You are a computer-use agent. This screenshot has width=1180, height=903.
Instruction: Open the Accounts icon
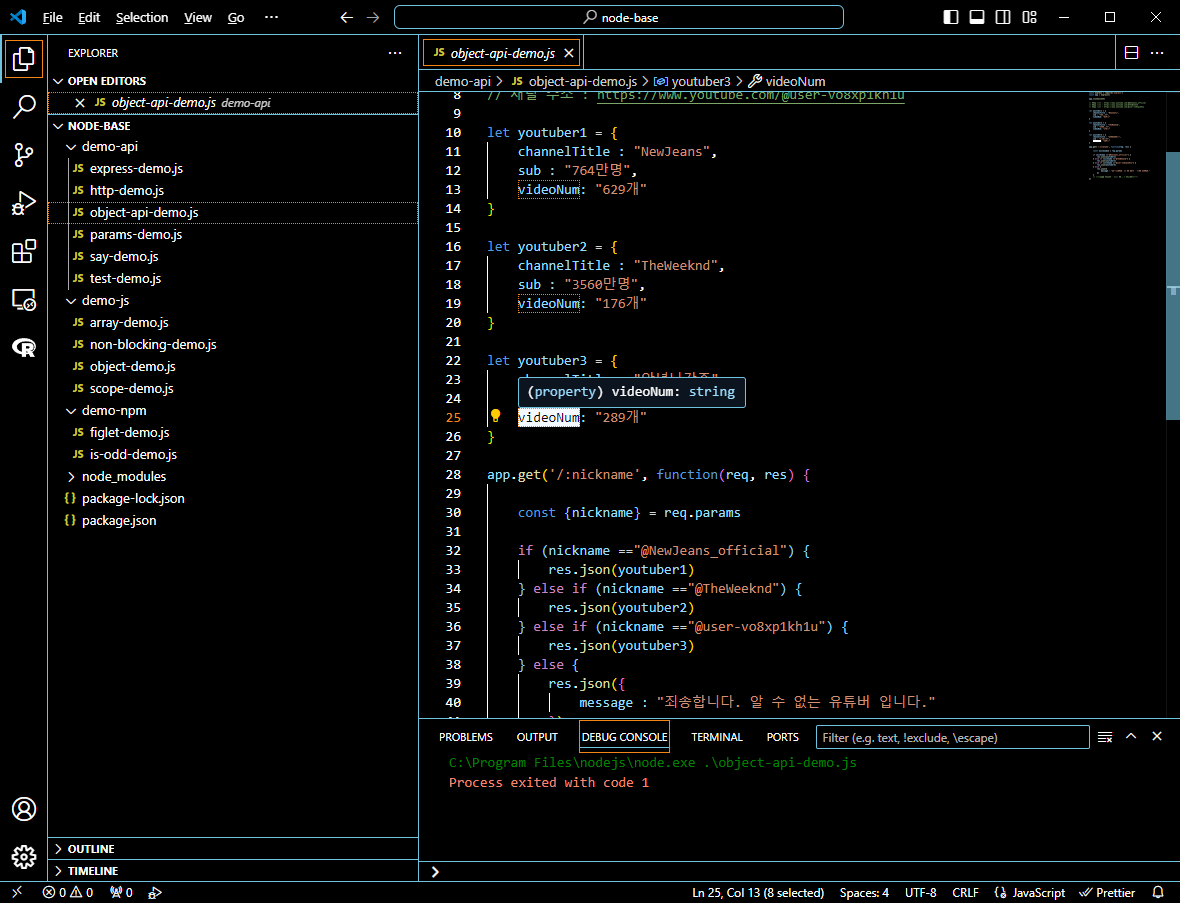point(23,809)
